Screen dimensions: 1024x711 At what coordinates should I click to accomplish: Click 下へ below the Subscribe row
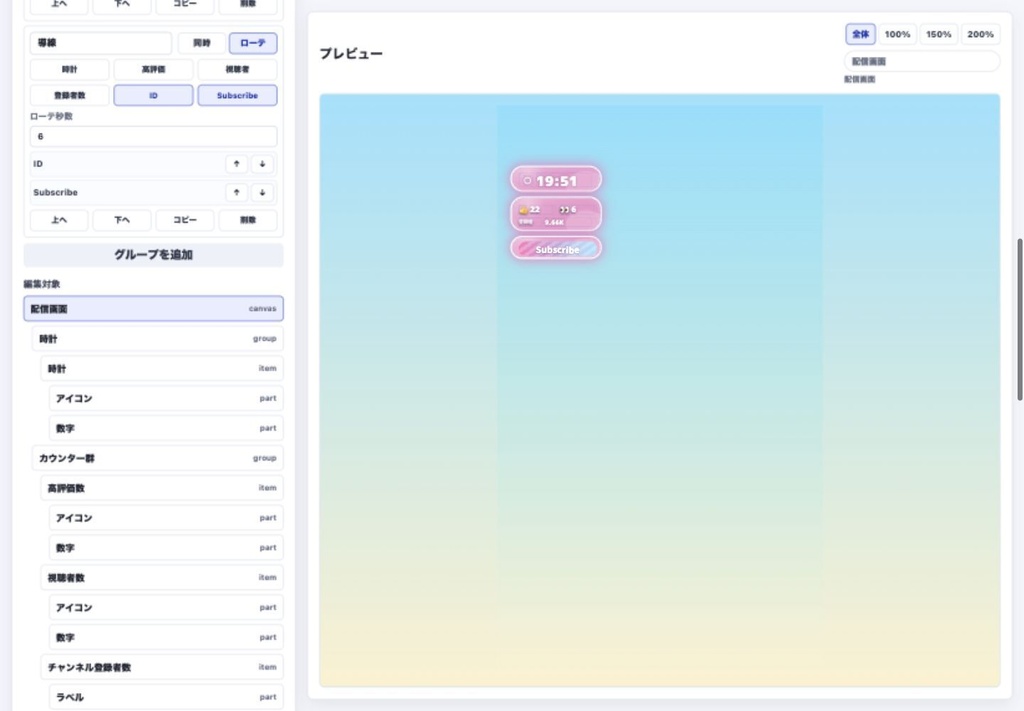(x=122, y=220)
